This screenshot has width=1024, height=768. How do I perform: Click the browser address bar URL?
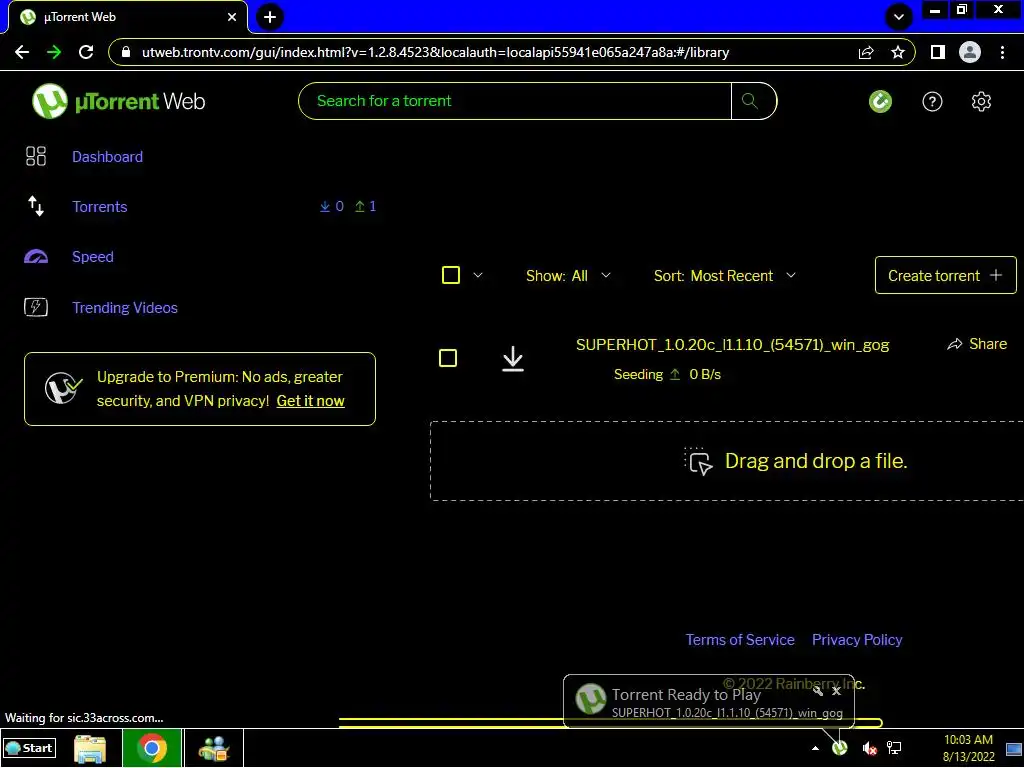[x=435, y=52]
